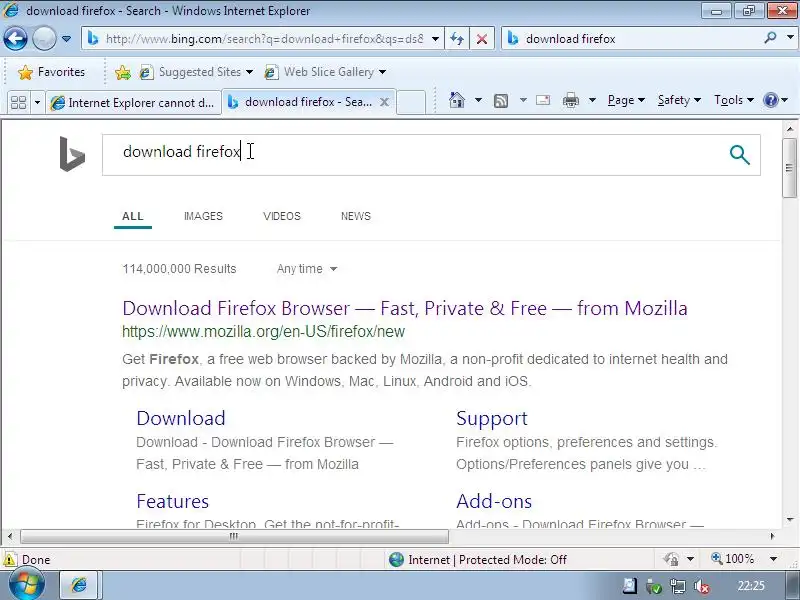Click the magnifier search icon in toolbar

click(770, 38)
